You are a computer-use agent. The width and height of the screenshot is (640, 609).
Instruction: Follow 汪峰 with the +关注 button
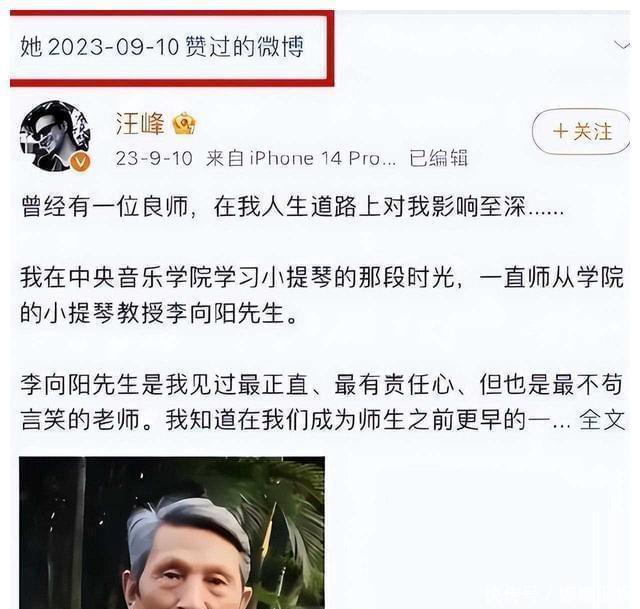pos(581,131)
